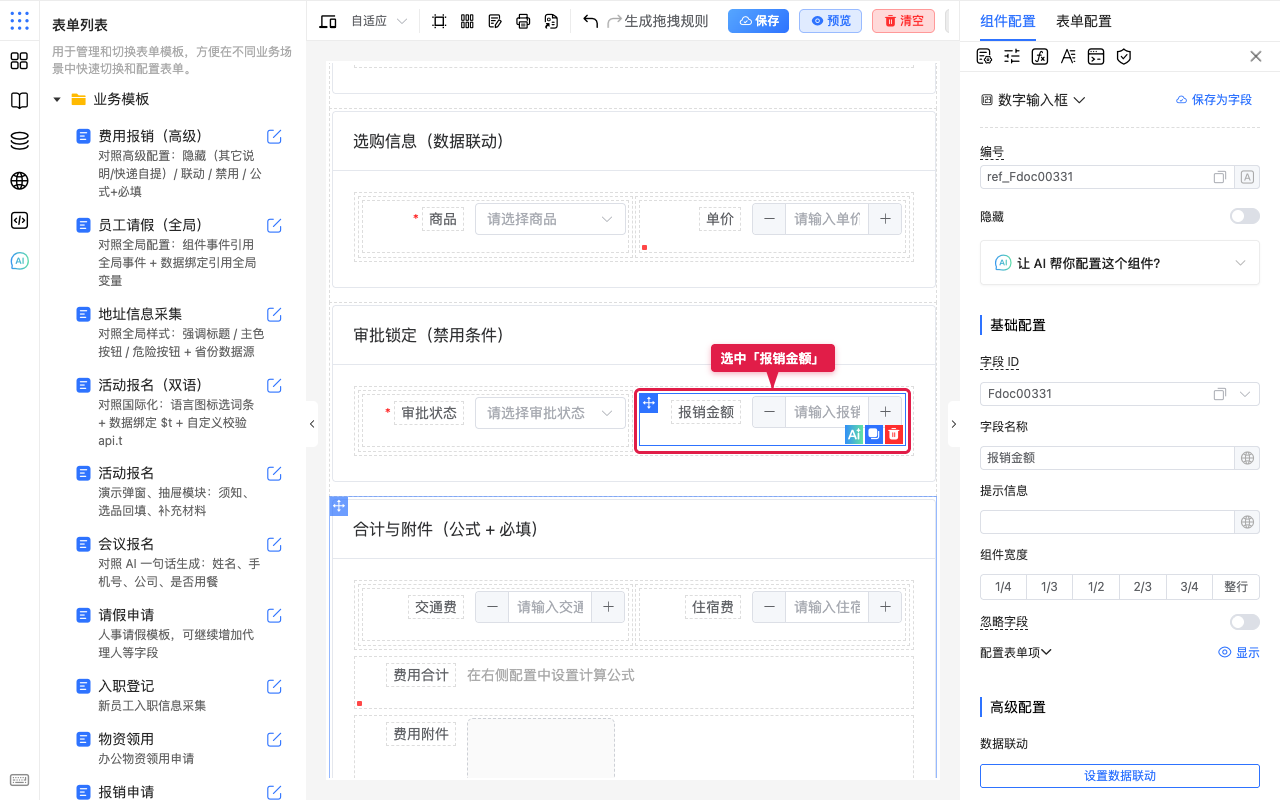Collapse the left form list panel arrow
1280x800 pixels.
coord(312,424)
